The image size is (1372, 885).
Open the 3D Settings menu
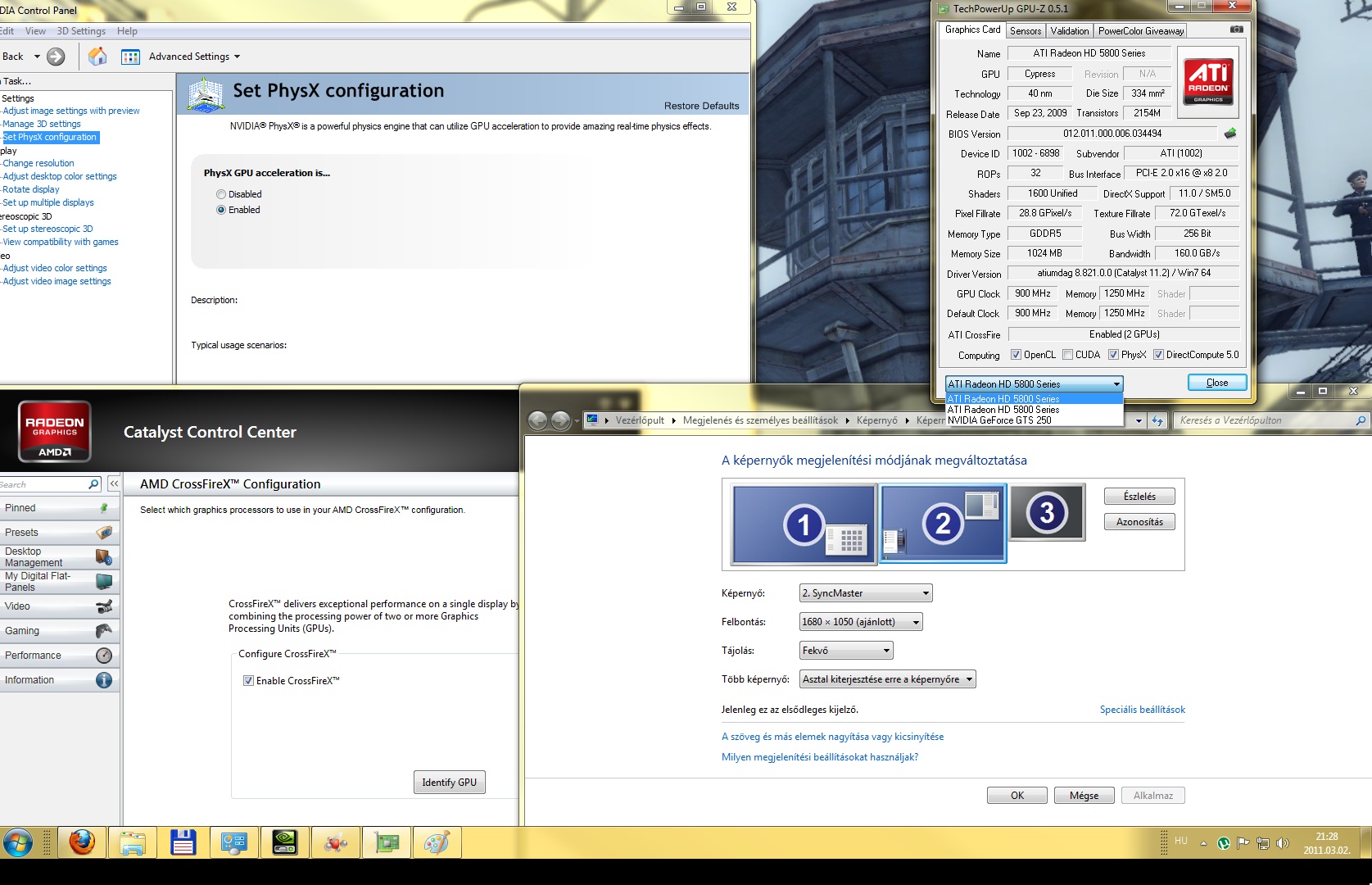coord(81,31)
